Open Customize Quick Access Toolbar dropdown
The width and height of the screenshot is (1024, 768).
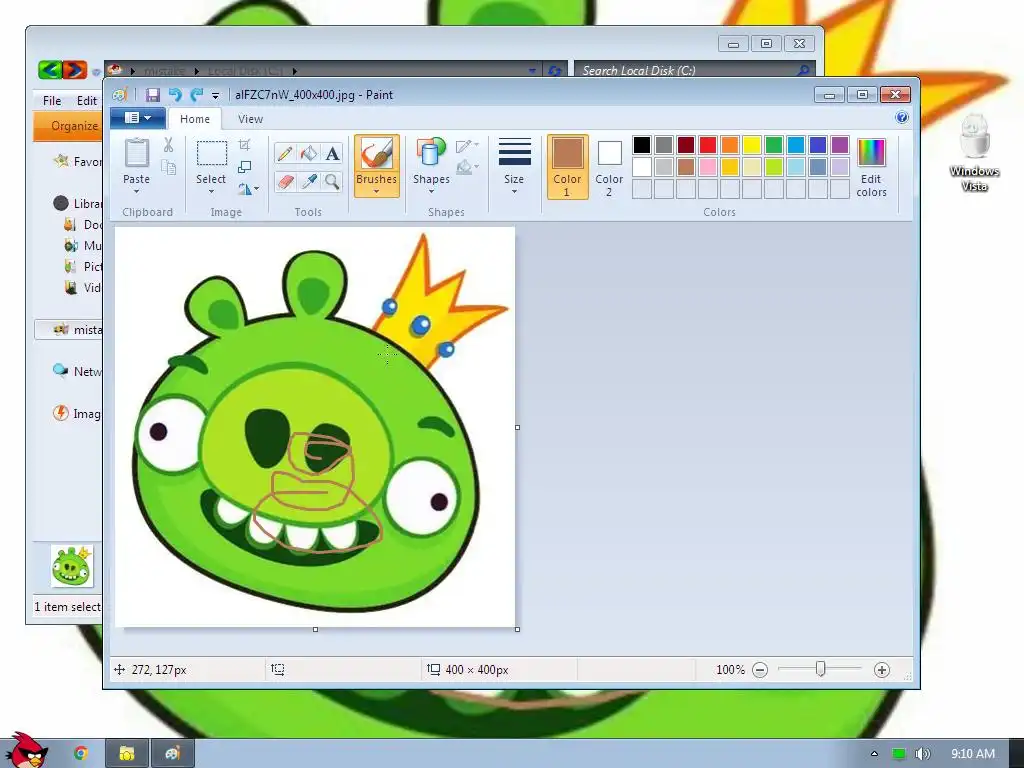pos(216,95)
